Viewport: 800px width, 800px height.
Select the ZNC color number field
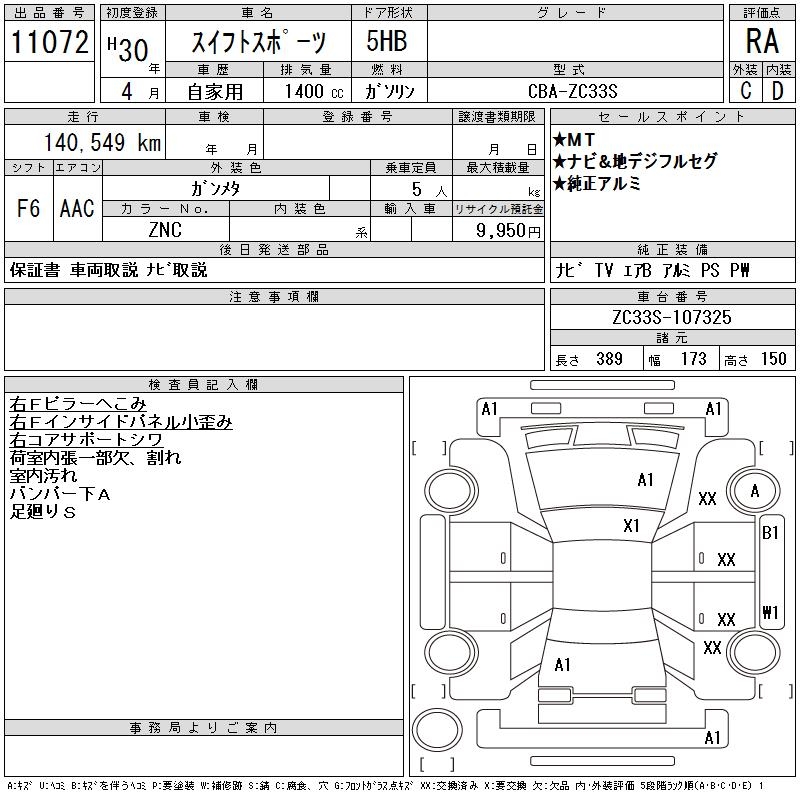(x=165, y=230)
